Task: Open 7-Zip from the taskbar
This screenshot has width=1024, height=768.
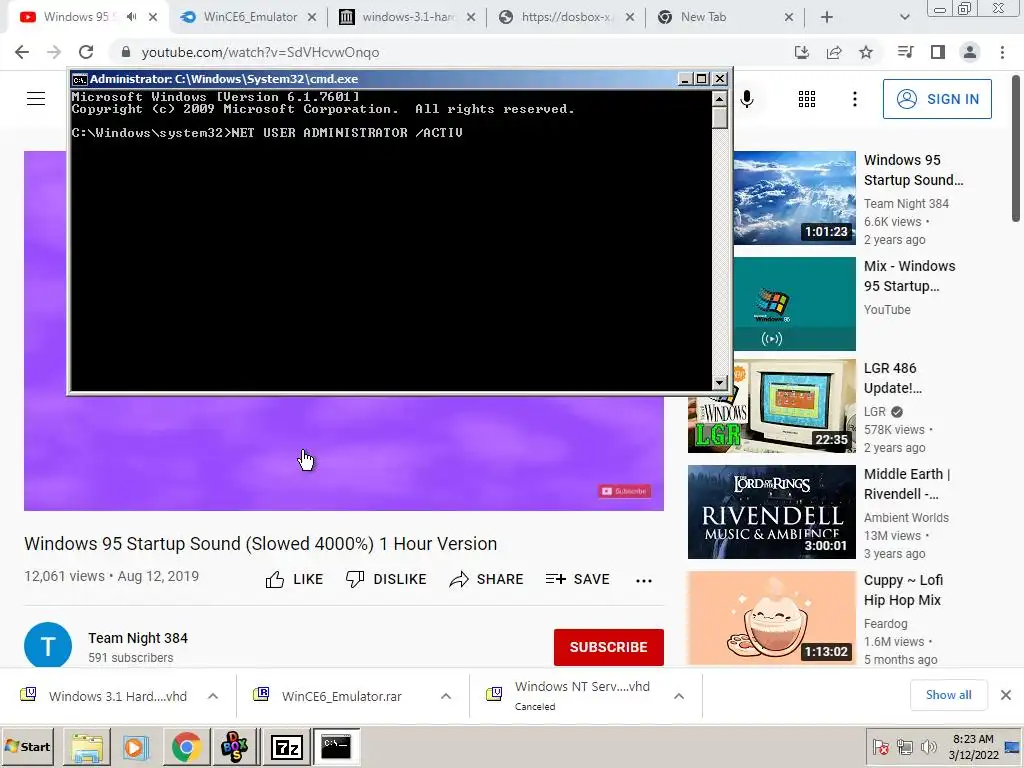Action: pos(286,747)
